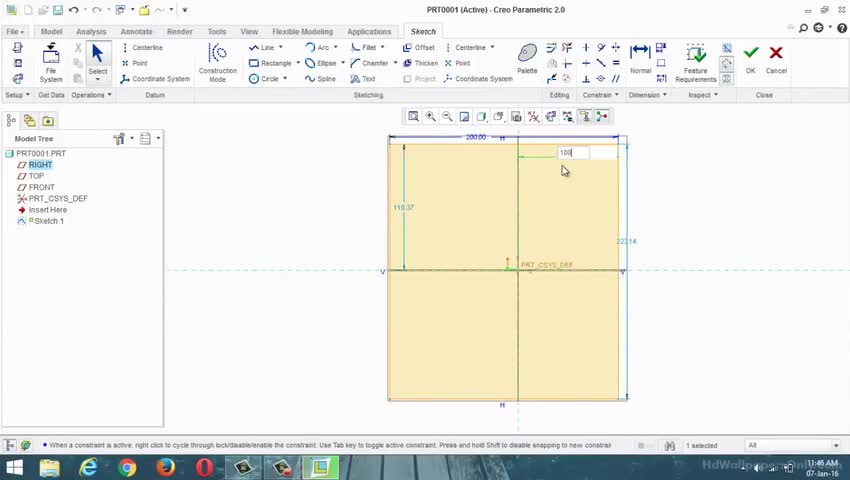Apply the Symmetric constraint
The width and height of the screenshot is (850, 480).
pyautogui.click(x=616, y=48)
